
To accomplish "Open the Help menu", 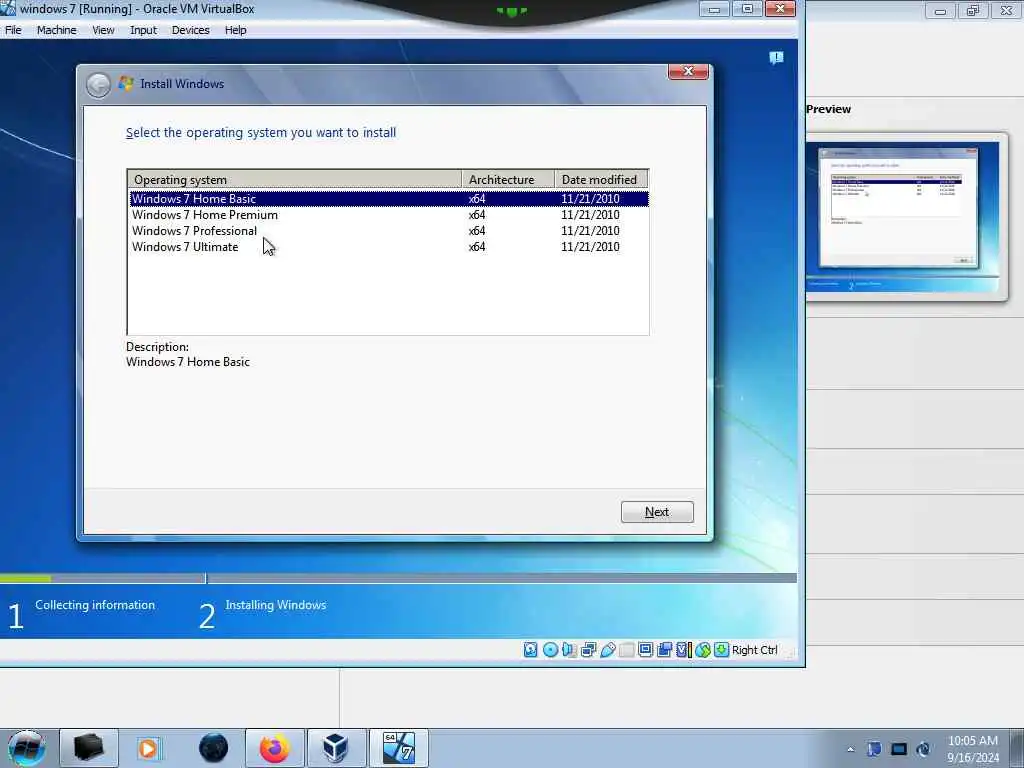I will click(235, 30).
